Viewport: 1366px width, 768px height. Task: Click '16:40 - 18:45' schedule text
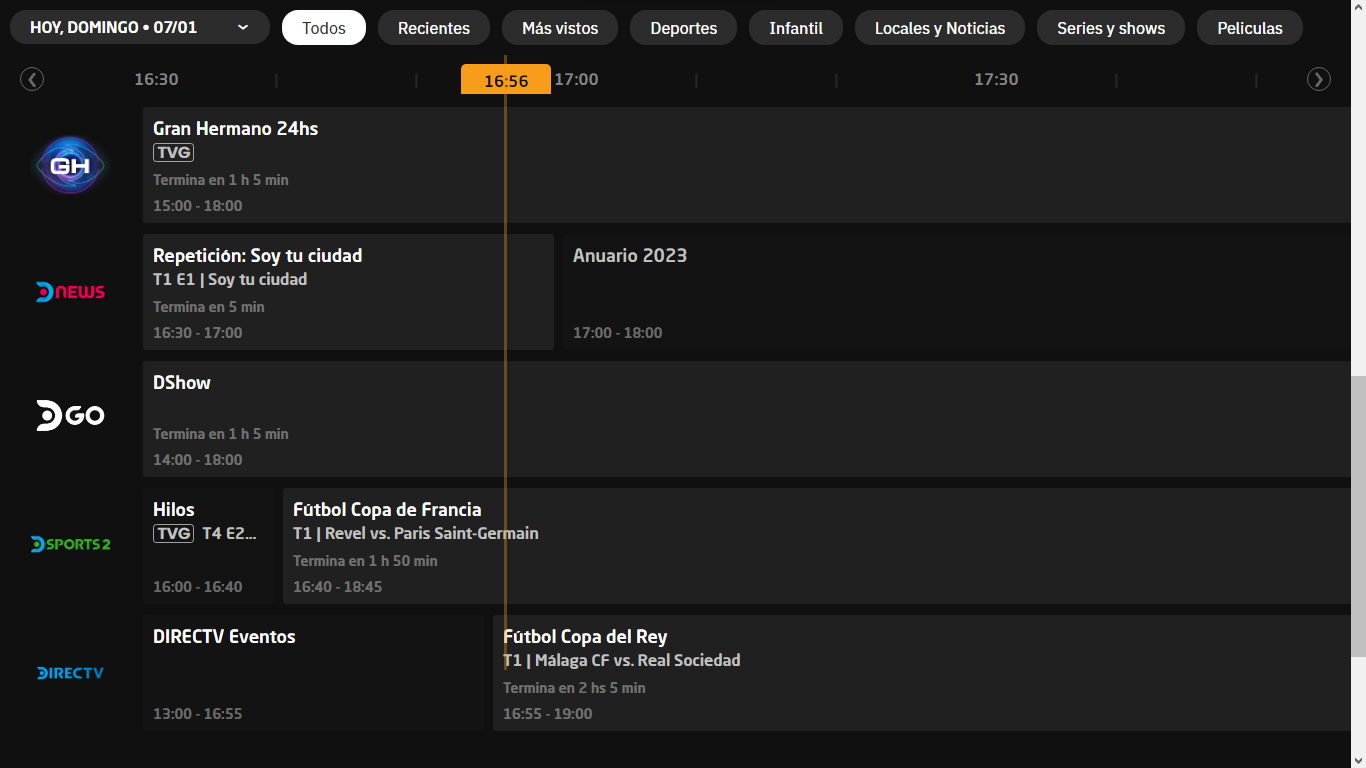click(338, 587)
